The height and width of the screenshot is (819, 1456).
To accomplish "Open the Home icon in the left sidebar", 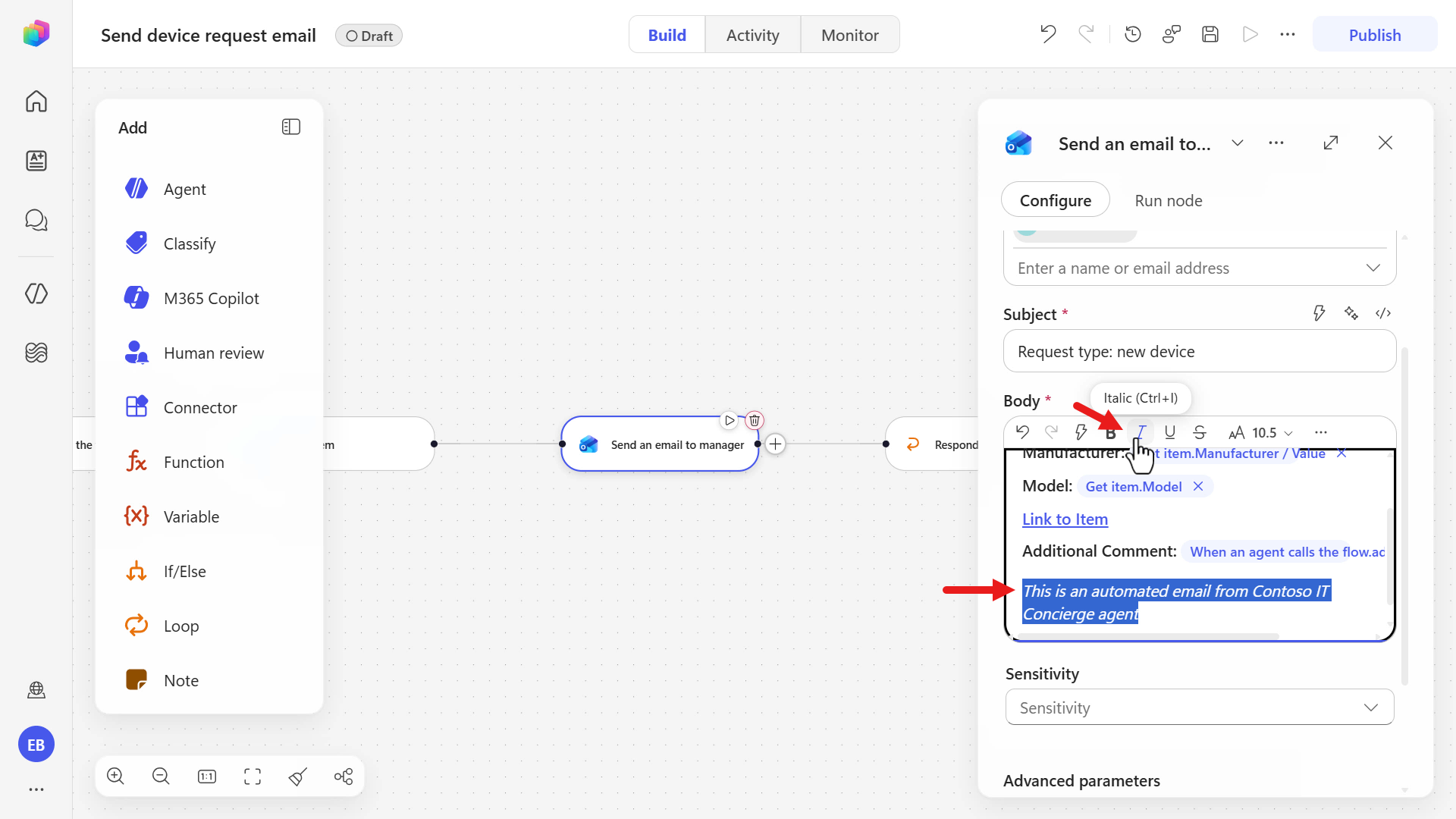I will (x=36, y=101).
